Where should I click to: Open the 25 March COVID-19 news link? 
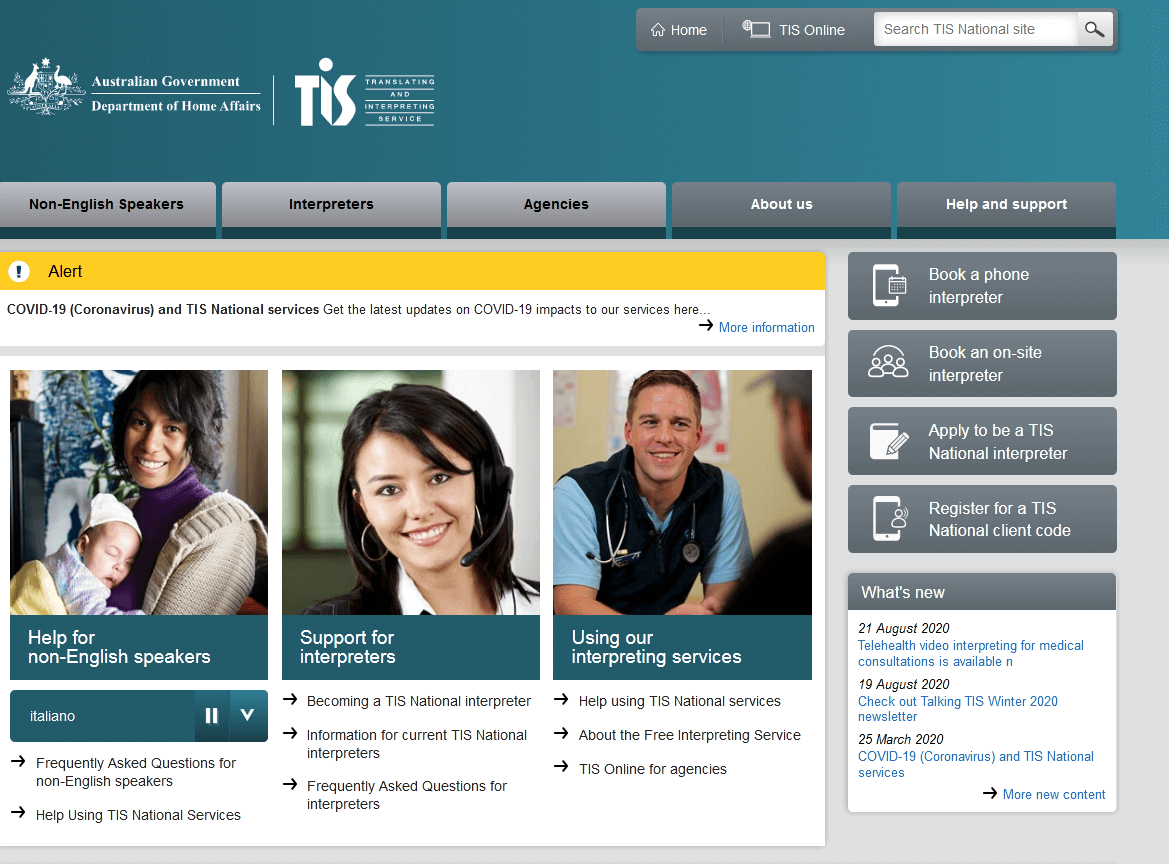tap(975, 764)
